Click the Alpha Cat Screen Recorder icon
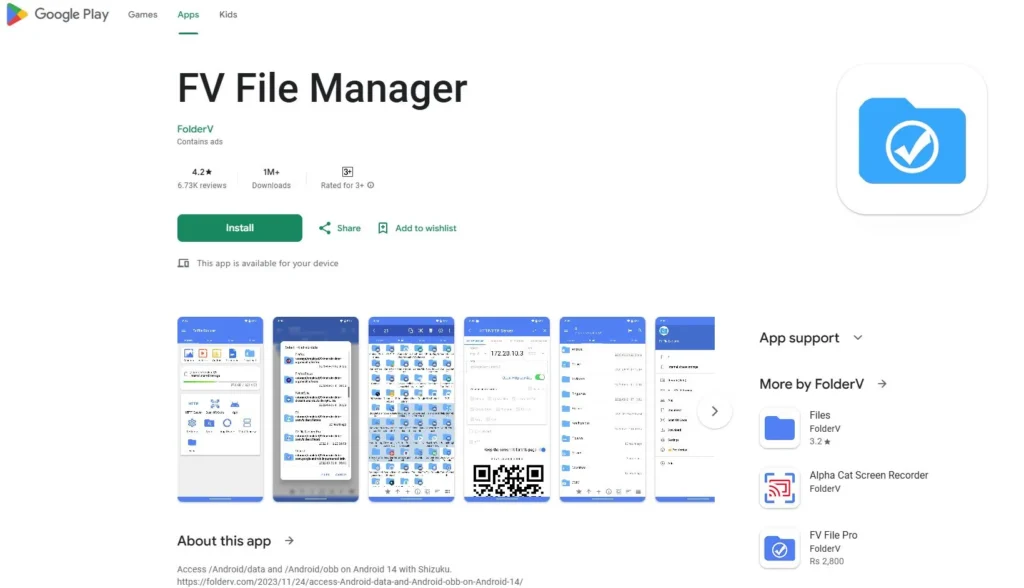The height and width of the screenshot is (588, 1024). [x=779, y=485]
